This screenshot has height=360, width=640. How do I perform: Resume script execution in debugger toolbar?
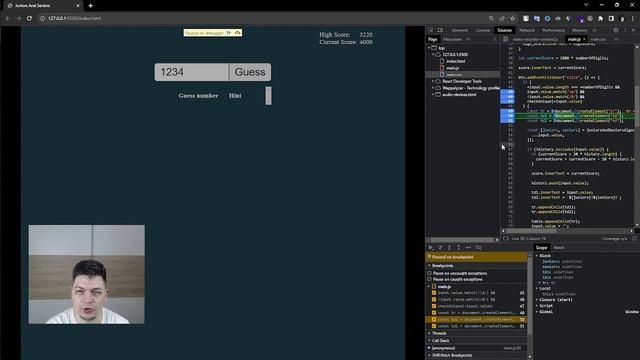click(x=431, y=247)
